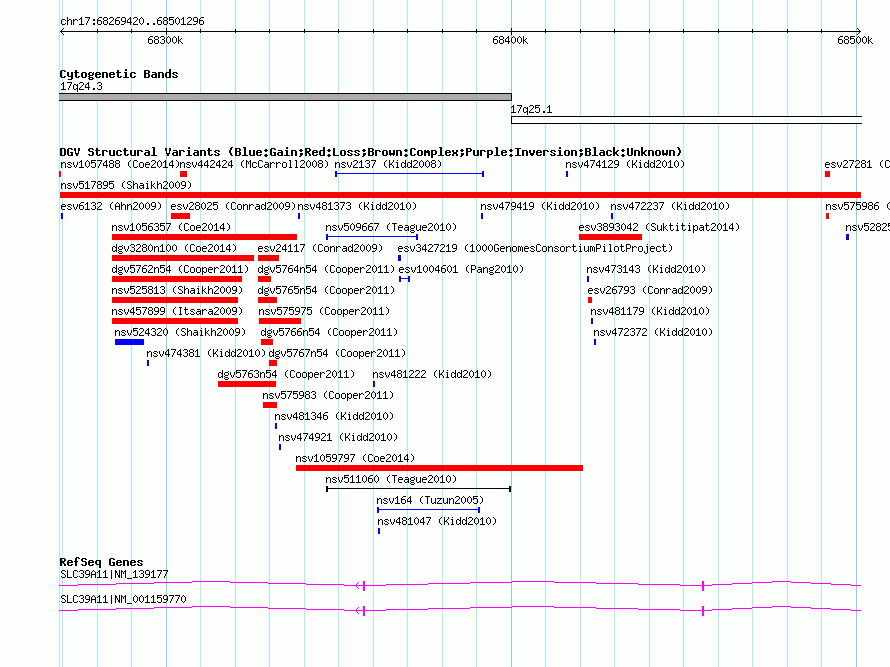This screenshot has height=667, width=890.
Task: Open nsv1056357 (Coe2014) variant label
Action: (171, 227)
